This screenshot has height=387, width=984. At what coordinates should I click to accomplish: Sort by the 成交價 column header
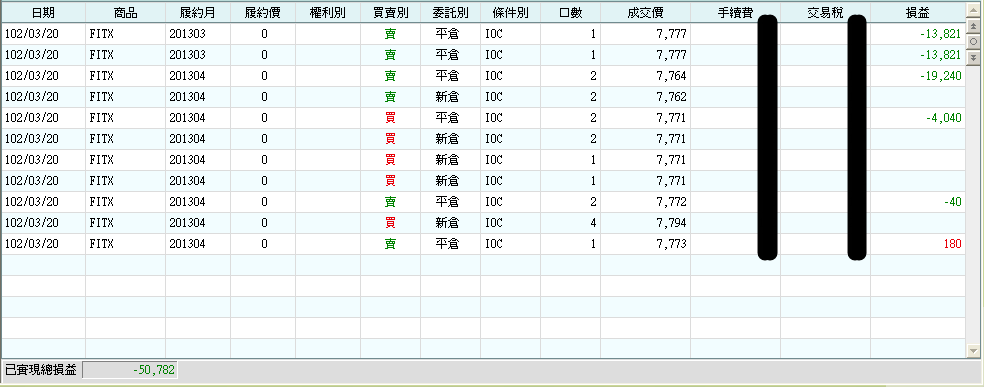point(645,13)
